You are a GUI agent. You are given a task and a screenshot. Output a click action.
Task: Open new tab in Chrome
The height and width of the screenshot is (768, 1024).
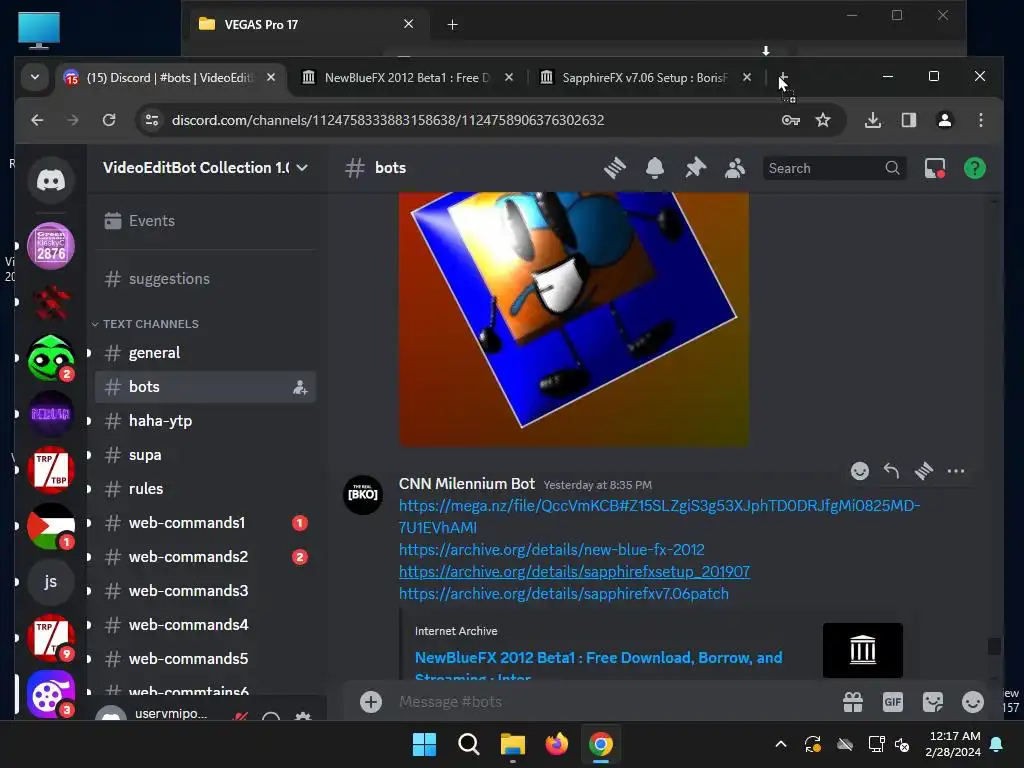(782, 78)
